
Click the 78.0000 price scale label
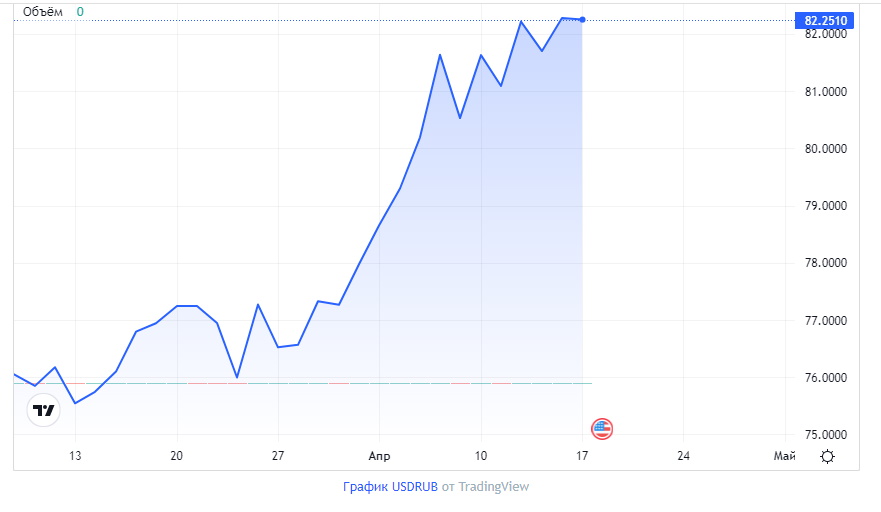pyautogui.click(x=825, y=263)
